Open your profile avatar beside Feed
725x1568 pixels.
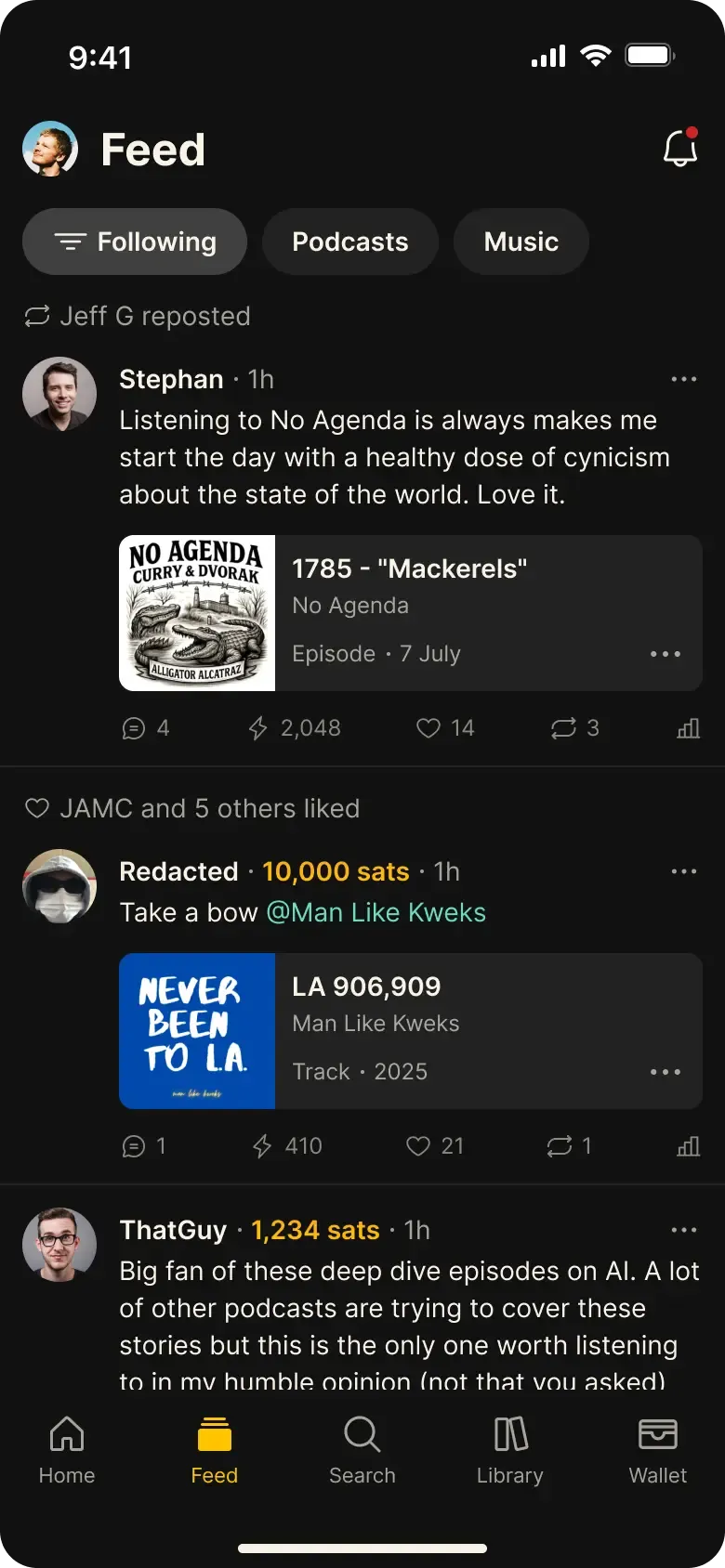(50, 149)
